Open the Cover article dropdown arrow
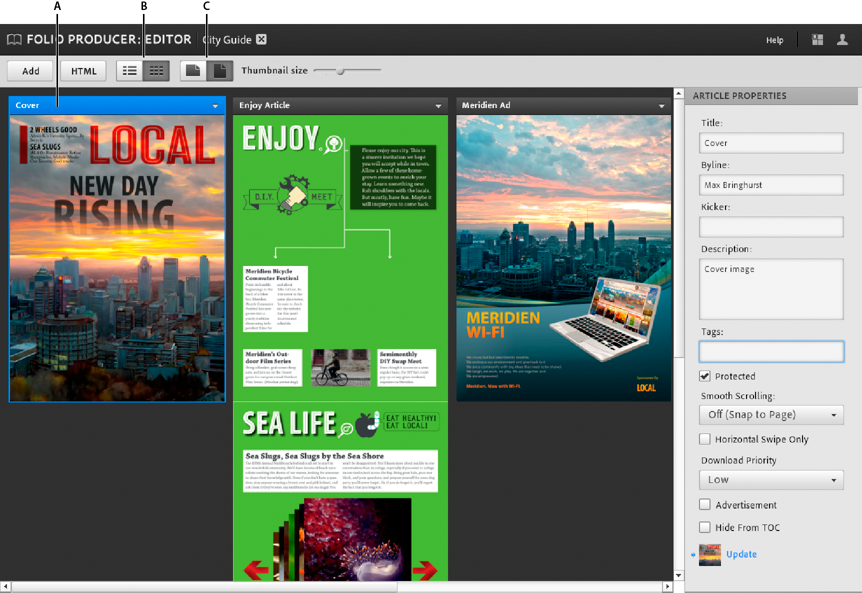862x593 pixels. [216, 105]
